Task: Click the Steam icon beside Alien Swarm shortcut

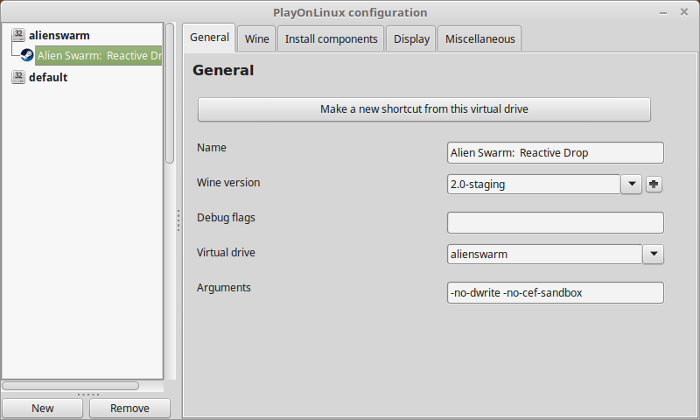Action: click(27, 55)
